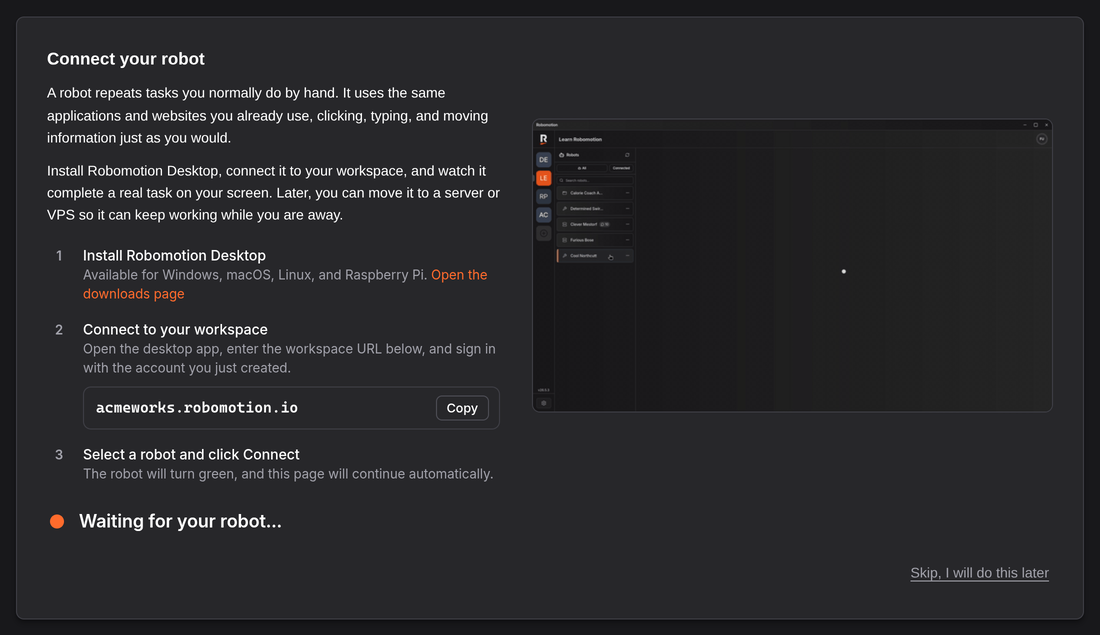Skip, I will do this later
Image resolution: width=1100 pixels, height=635 pixels.
pos(979,573)
